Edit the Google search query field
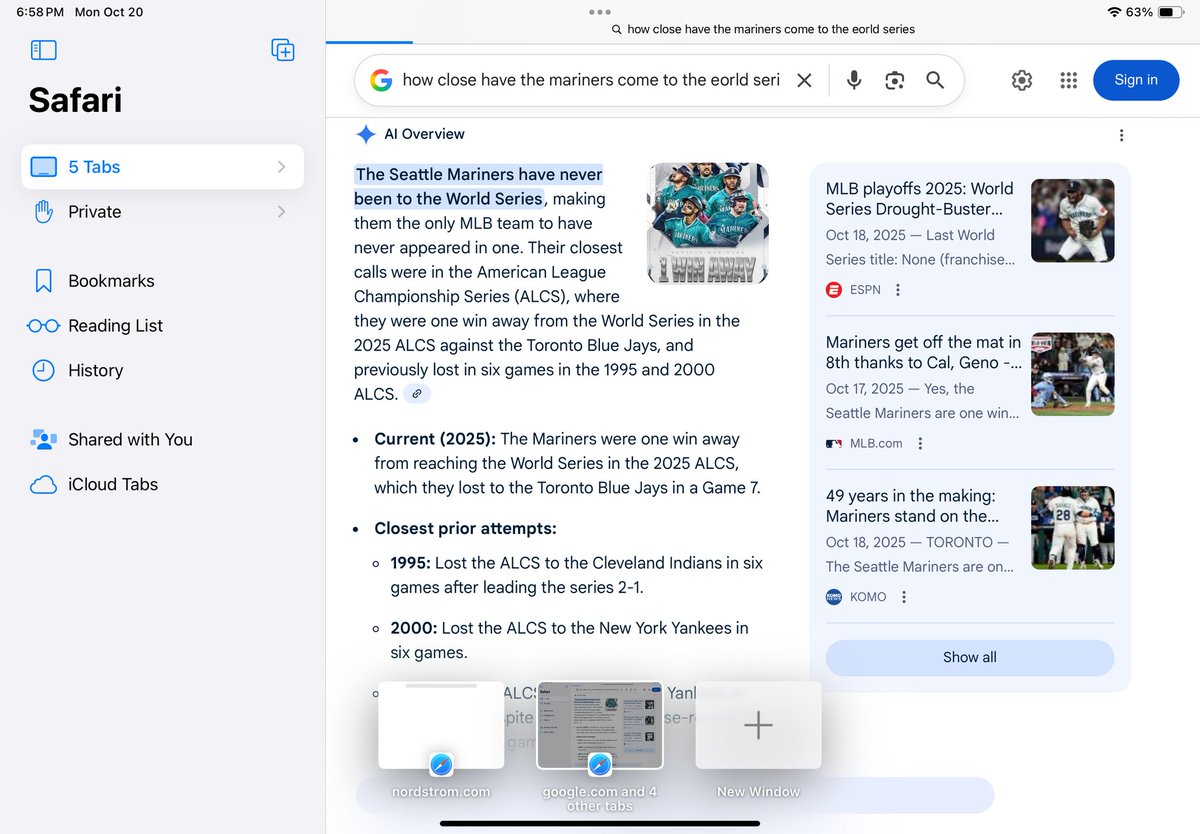 pyautogui.click(x=591, y=80)
